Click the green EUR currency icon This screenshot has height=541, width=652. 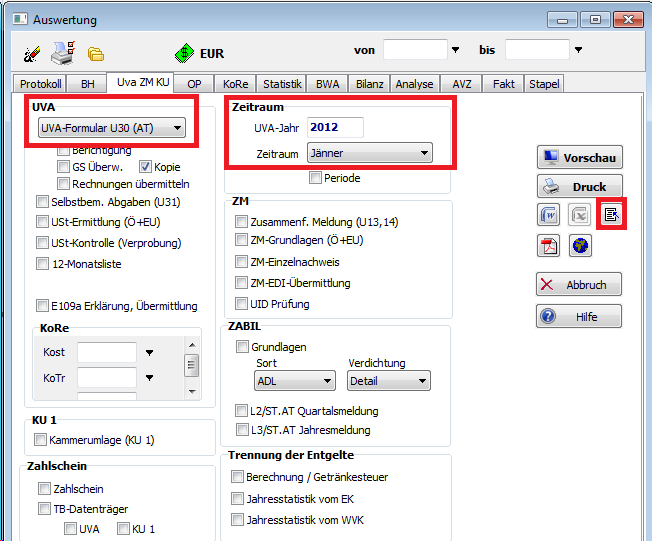click(x=184, y=53)
